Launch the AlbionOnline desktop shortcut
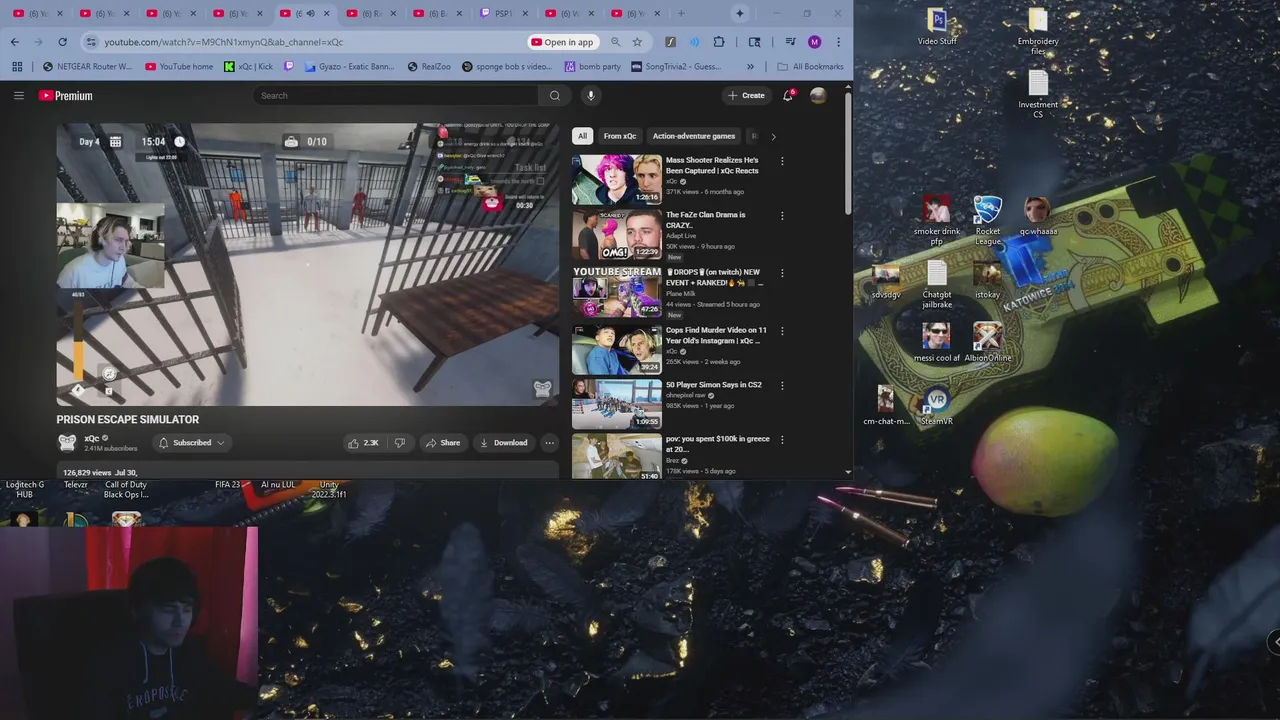The width and height of the screenshot is (1280, 720). coord(988,342)
